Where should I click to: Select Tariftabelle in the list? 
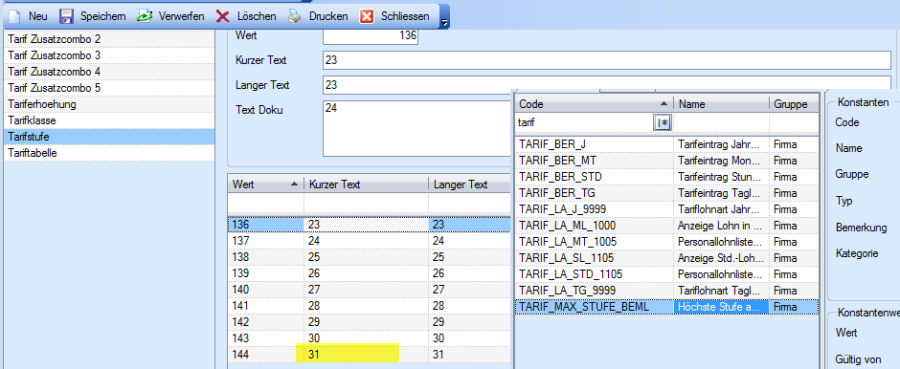click(109, 153)
